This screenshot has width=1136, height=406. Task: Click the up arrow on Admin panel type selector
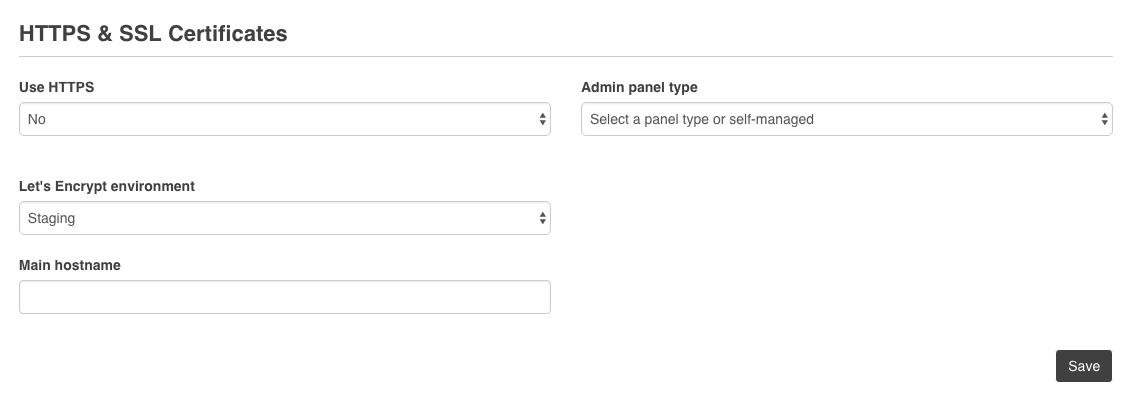[x=1105, y=115]
